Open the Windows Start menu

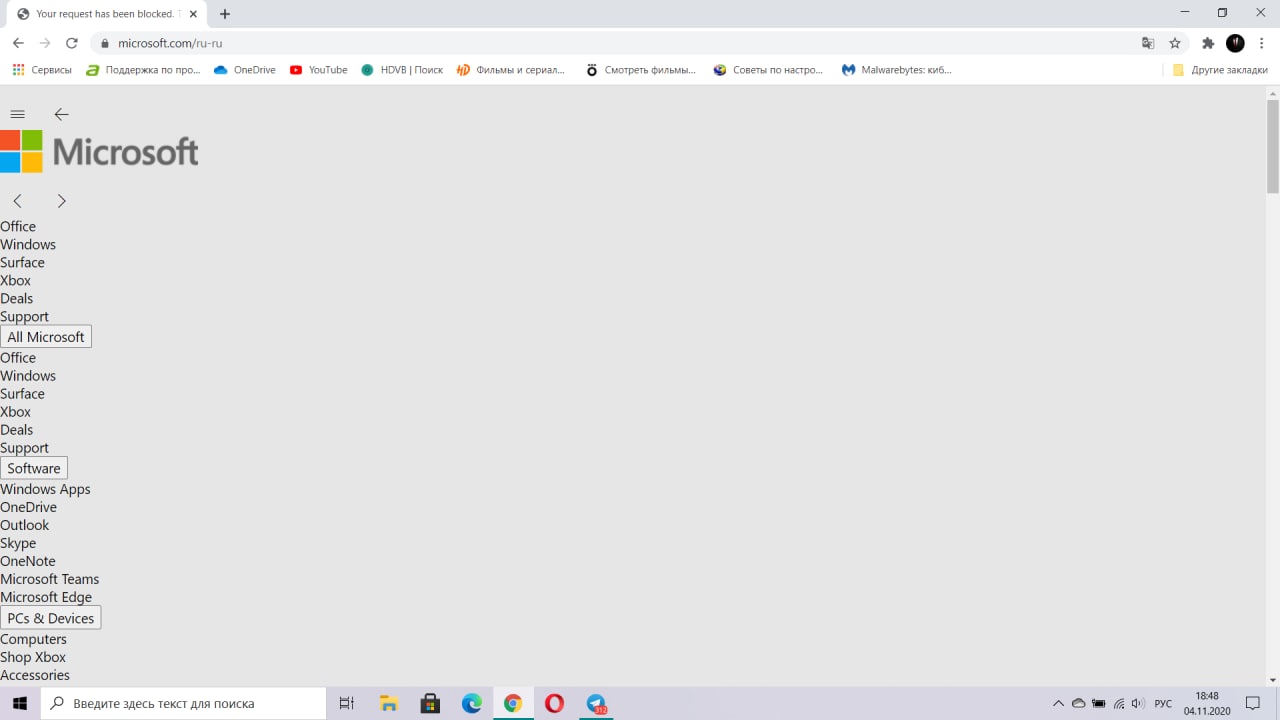[20, 703]
